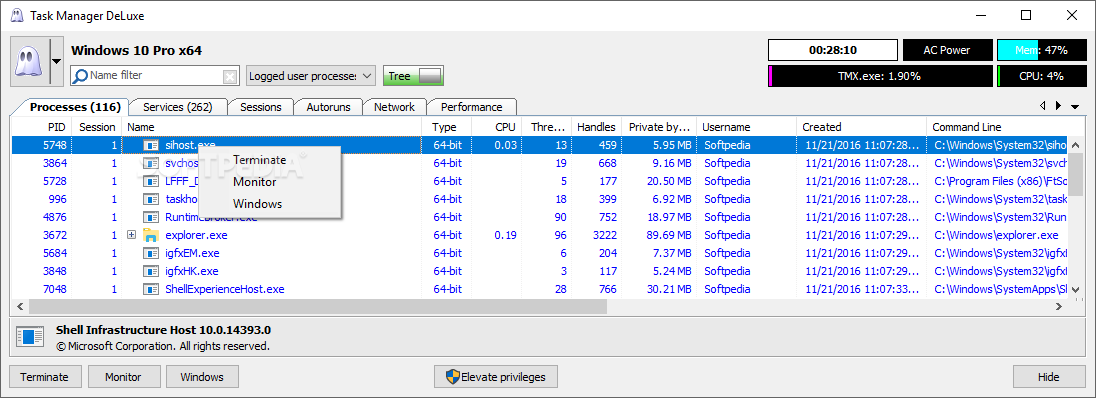Click the vertical scrollbar down arrow
Viewport: 1096px width, 398px height.
[x=1076, y=290]
